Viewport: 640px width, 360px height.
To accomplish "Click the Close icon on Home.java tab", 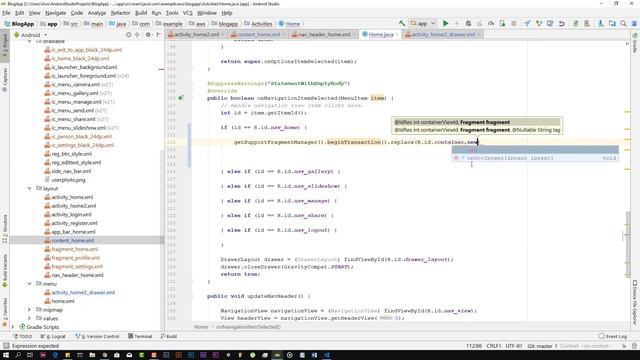I will pos(397,35).
